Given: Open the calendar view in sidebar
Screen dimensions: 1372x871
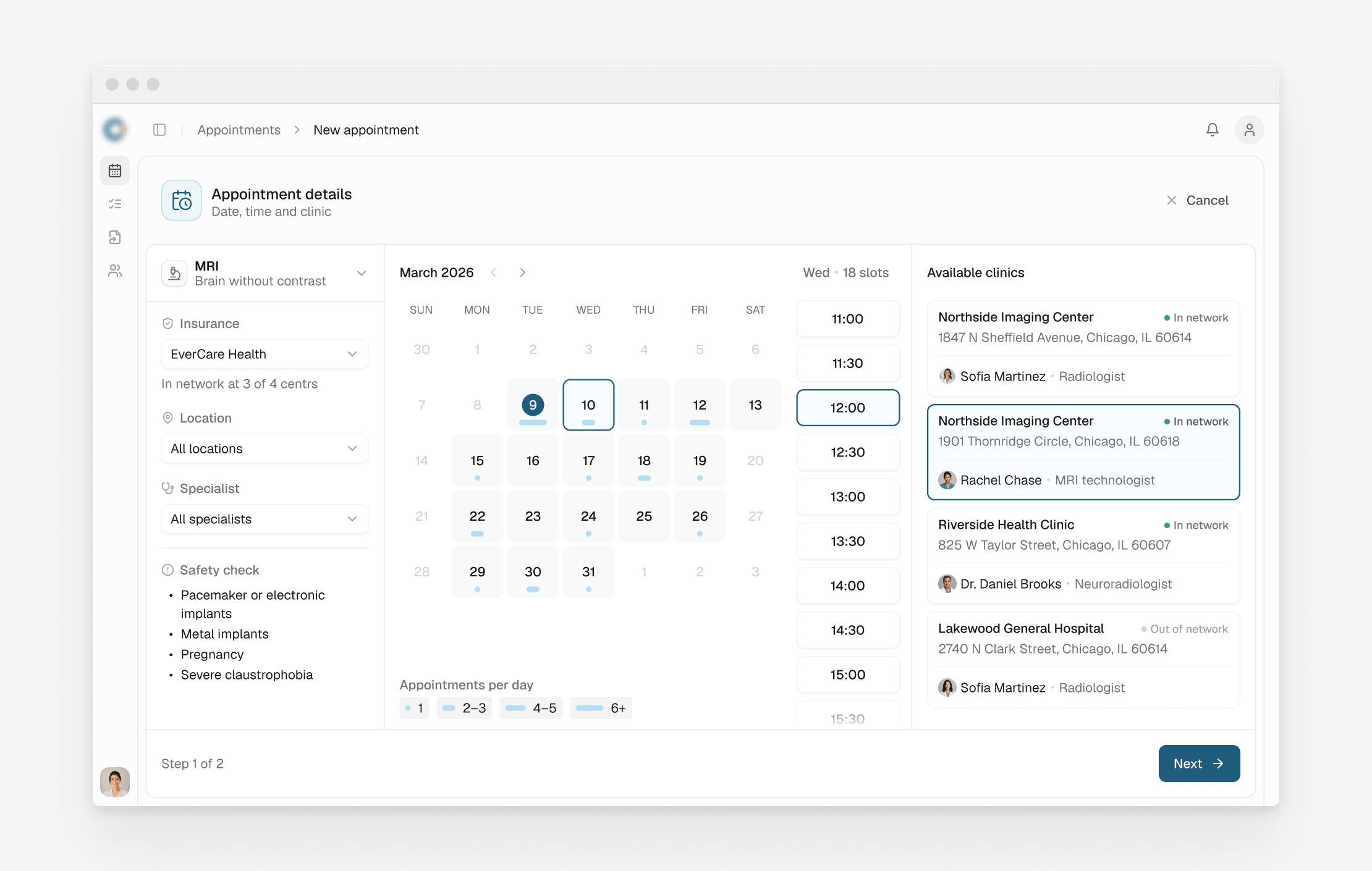Looking at the screenshot, I should coord(115,170).
